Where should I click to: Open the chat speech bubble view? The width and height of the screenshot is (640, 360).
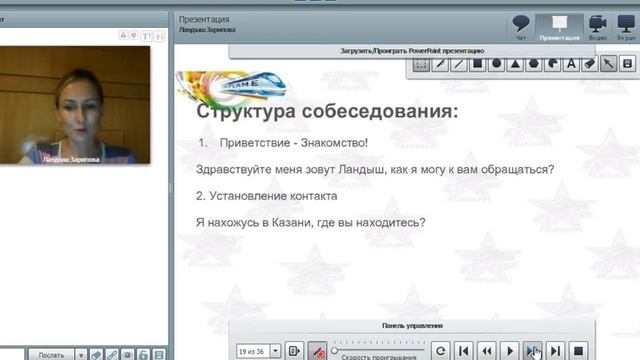tap(521, 27)
